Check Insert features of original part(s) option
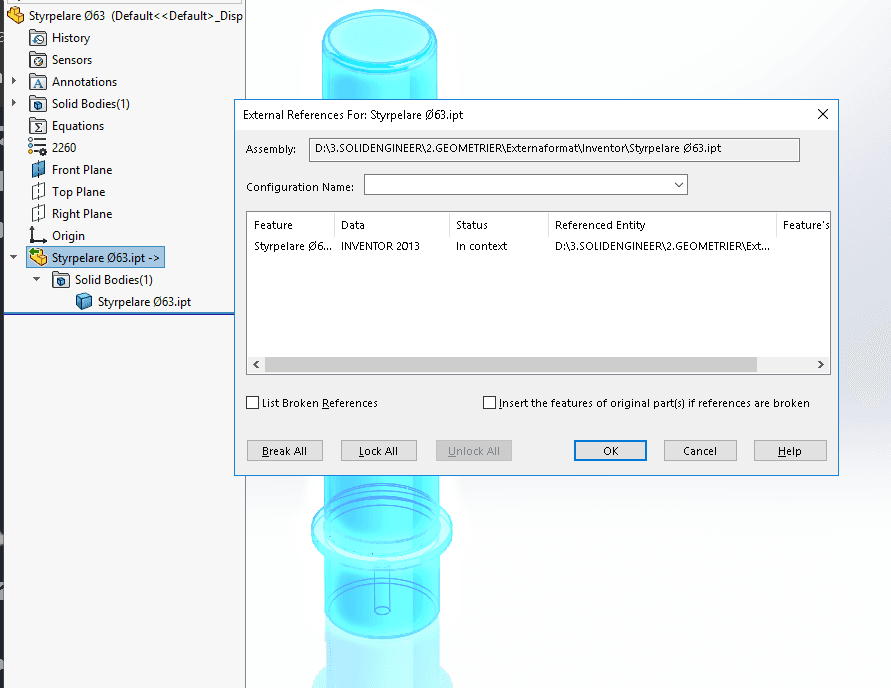 [x=489, y=403]
